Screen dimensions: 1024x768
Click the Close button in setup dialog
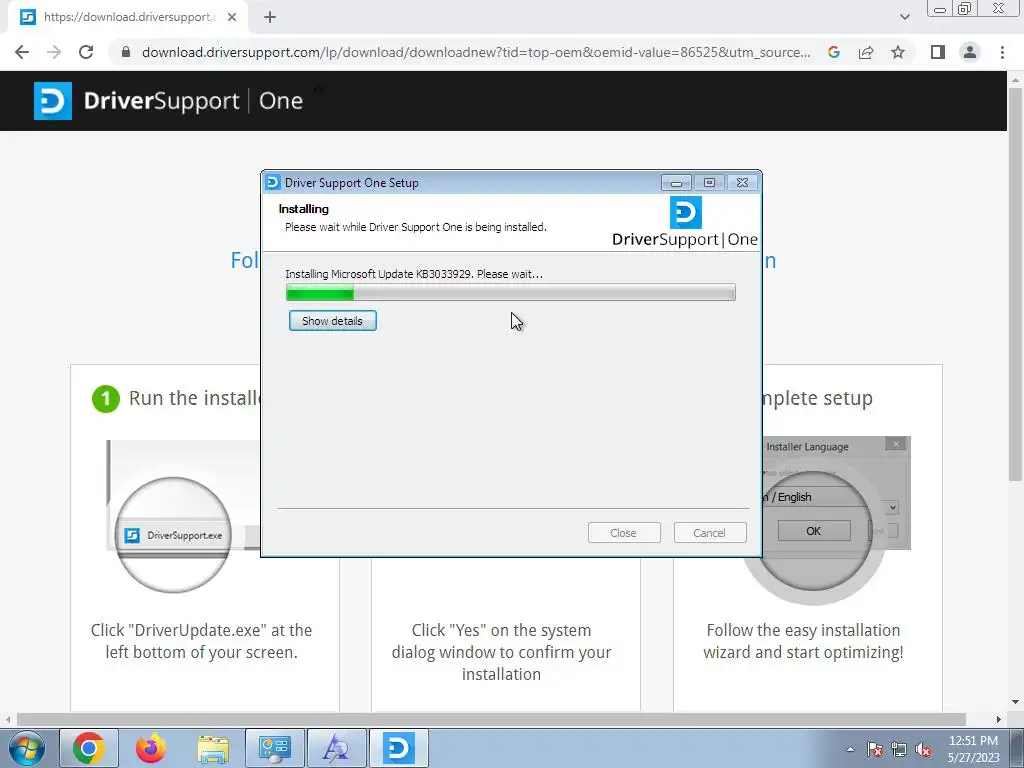(624, 533)
